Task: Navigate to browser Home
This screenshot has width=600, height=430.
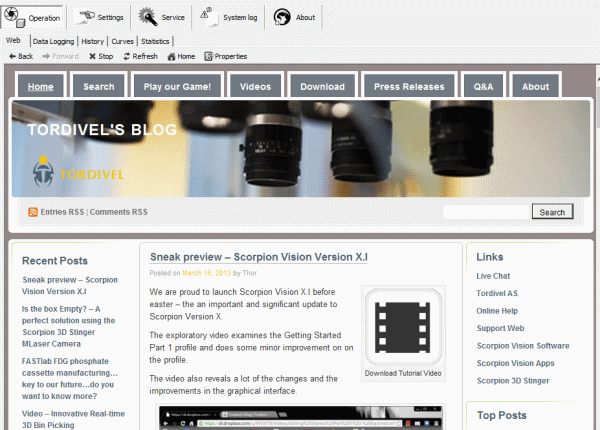Action: [181, 56]
